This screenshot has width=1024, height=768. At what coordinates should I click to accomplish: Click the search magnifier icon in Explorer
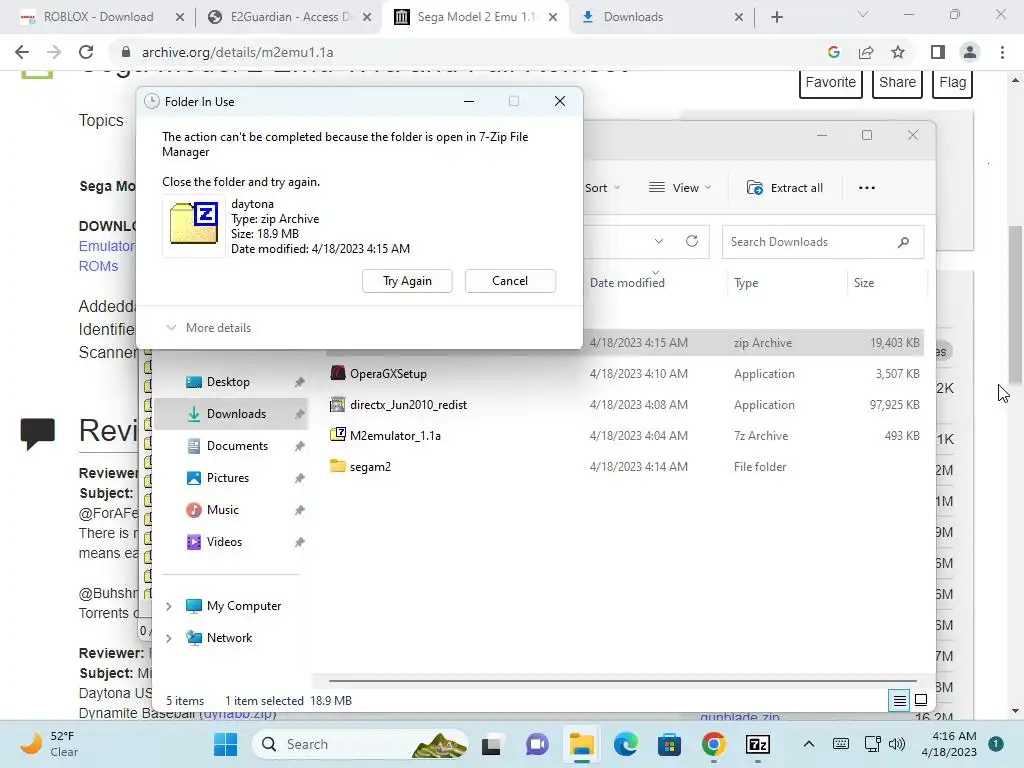tap(903, 242)
